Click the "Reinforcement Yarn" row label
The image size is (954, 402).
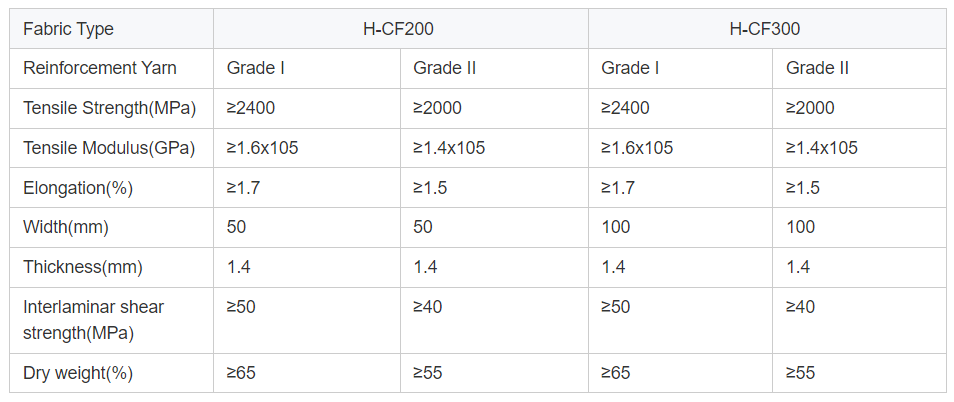click(100, 68)
